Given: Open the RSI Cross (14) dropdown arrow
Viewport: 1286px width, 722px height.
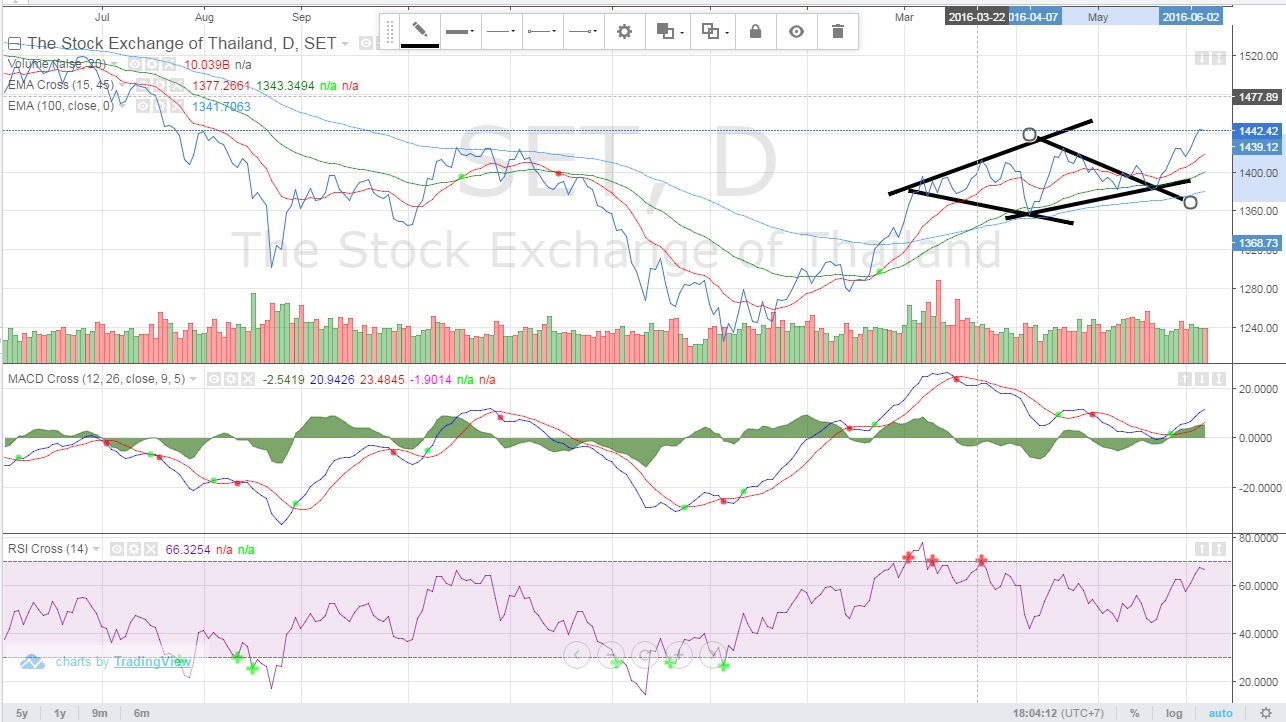Looking at the screenshot, I should (x=97, y=549).
